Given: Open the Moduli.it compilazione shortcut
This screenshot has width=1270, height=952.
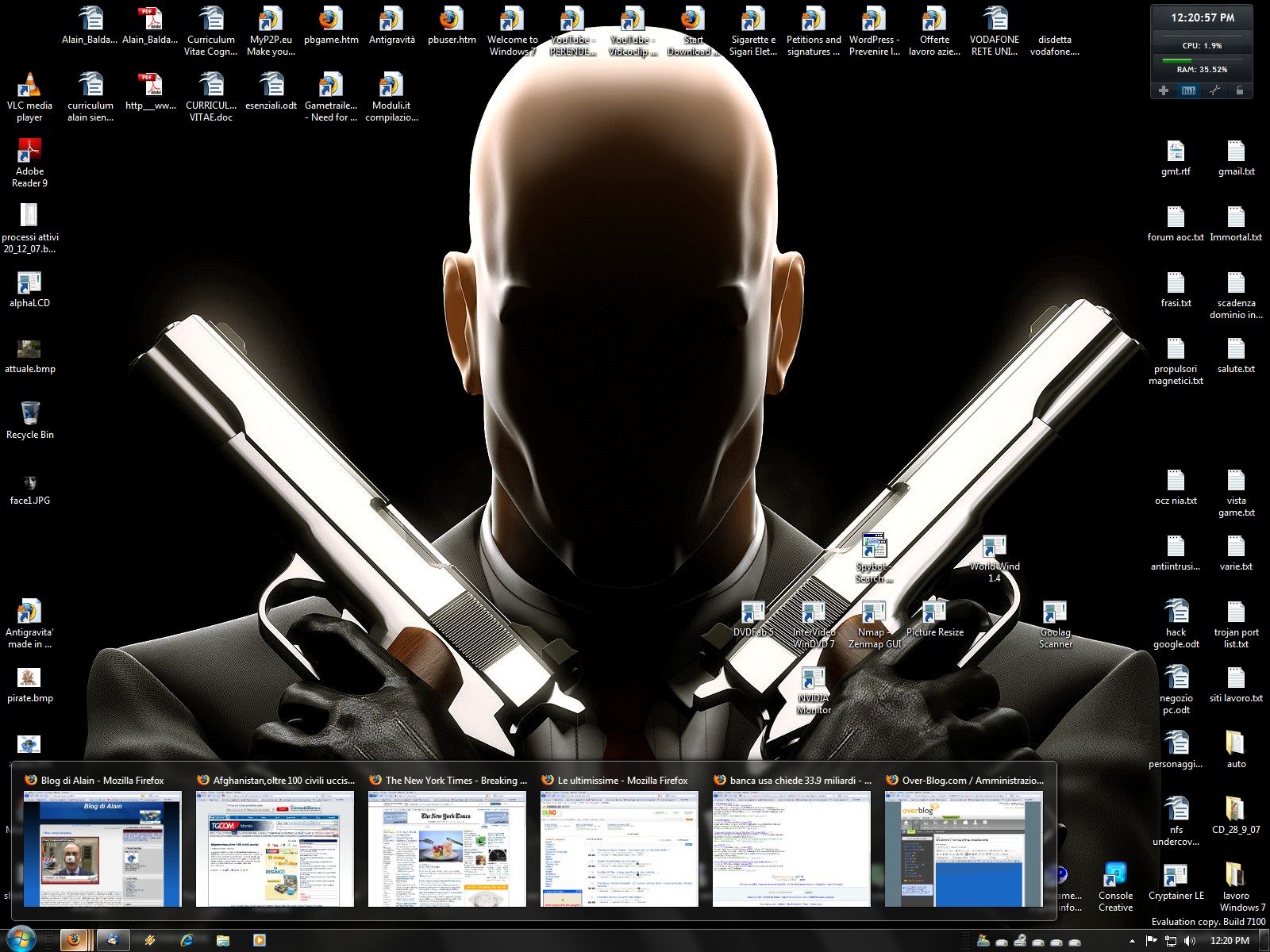Looking at the screenshot, I should pos(391,97).
